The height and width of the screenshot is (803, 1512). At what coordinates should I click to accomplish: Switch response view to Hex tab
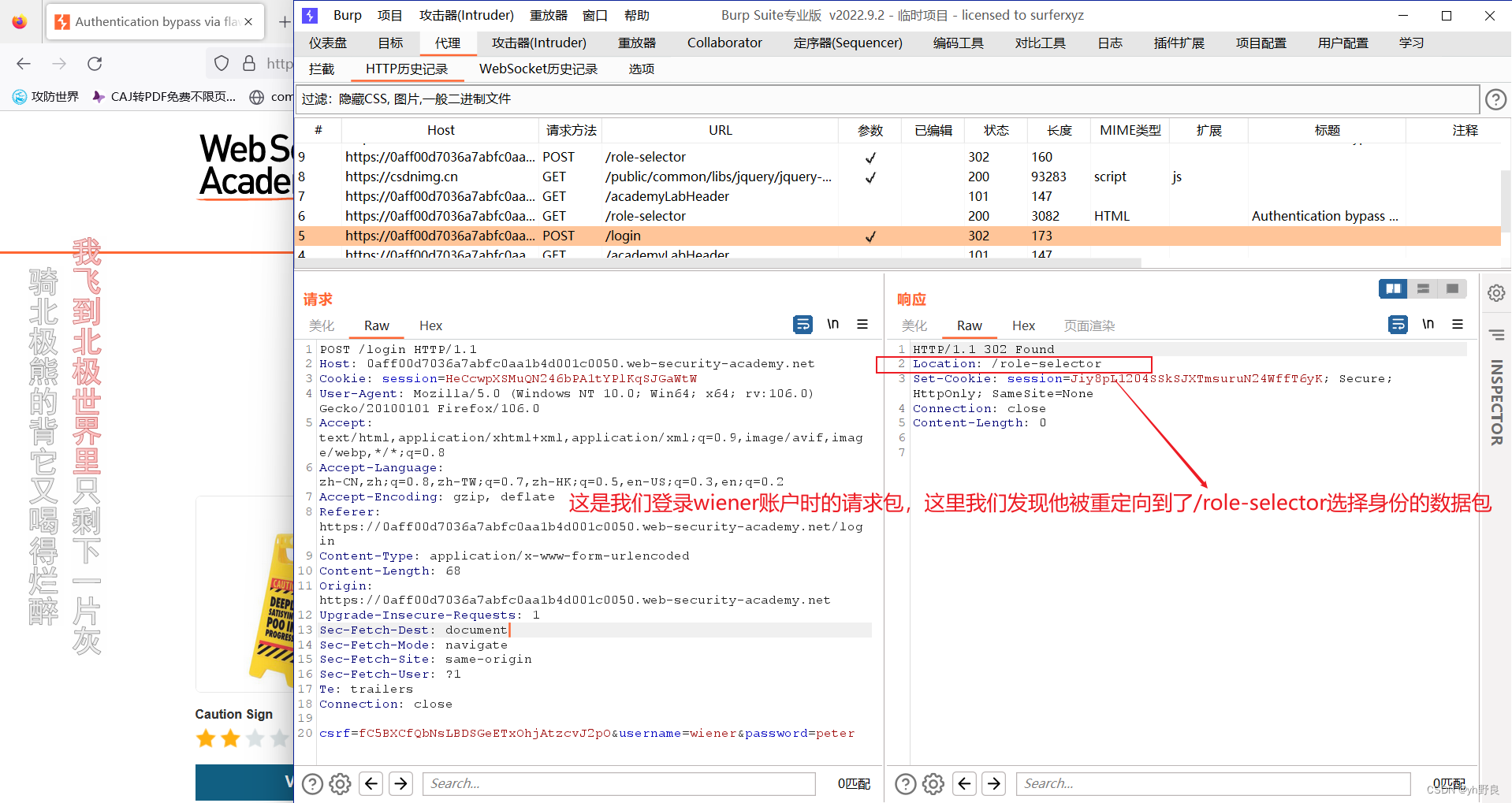click(x=1023, y=325)
